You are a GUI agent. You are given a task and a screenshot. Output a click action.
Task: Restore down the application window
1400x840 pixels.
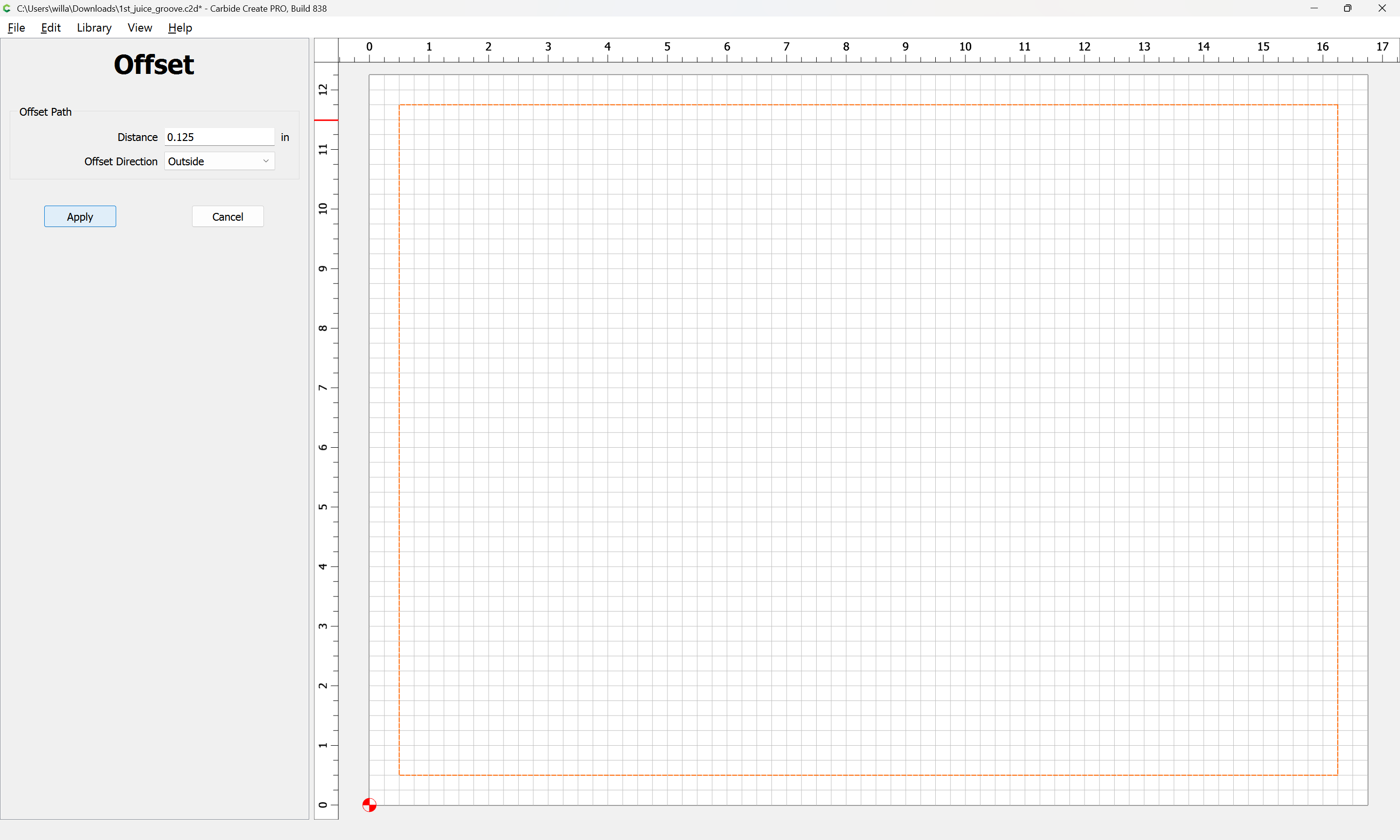point(1347,8)
